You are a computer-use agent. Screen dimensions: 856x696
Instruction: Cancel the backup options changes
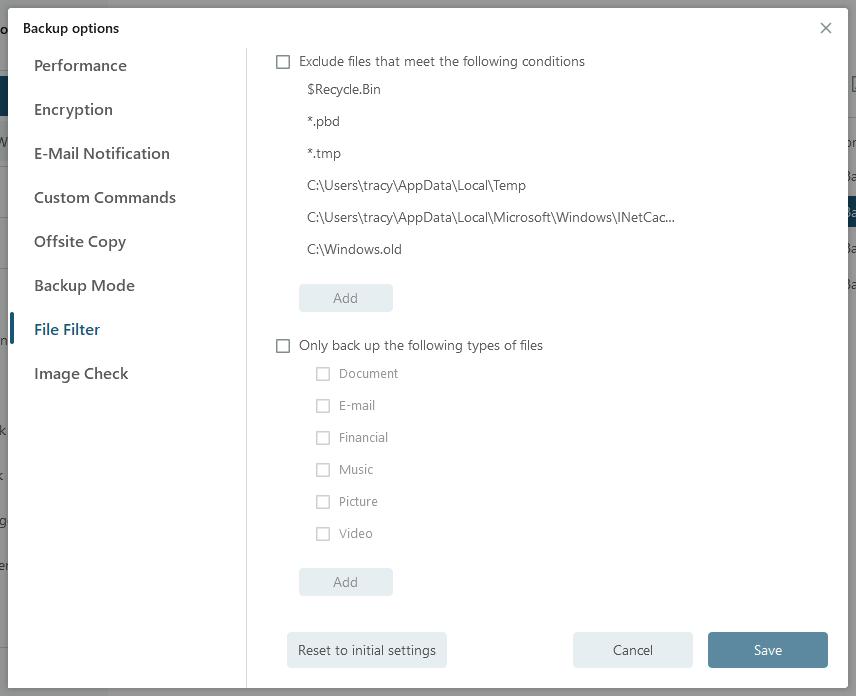click(632, 650)
